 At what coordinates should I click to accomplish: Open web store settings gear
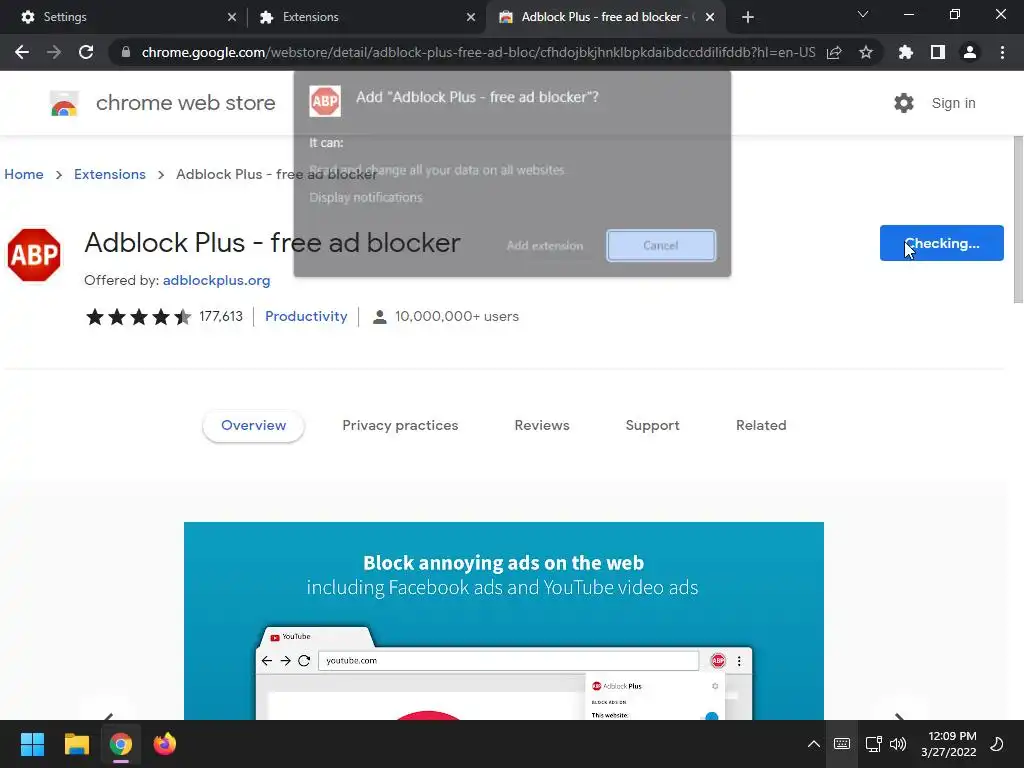tap(904, 103)
